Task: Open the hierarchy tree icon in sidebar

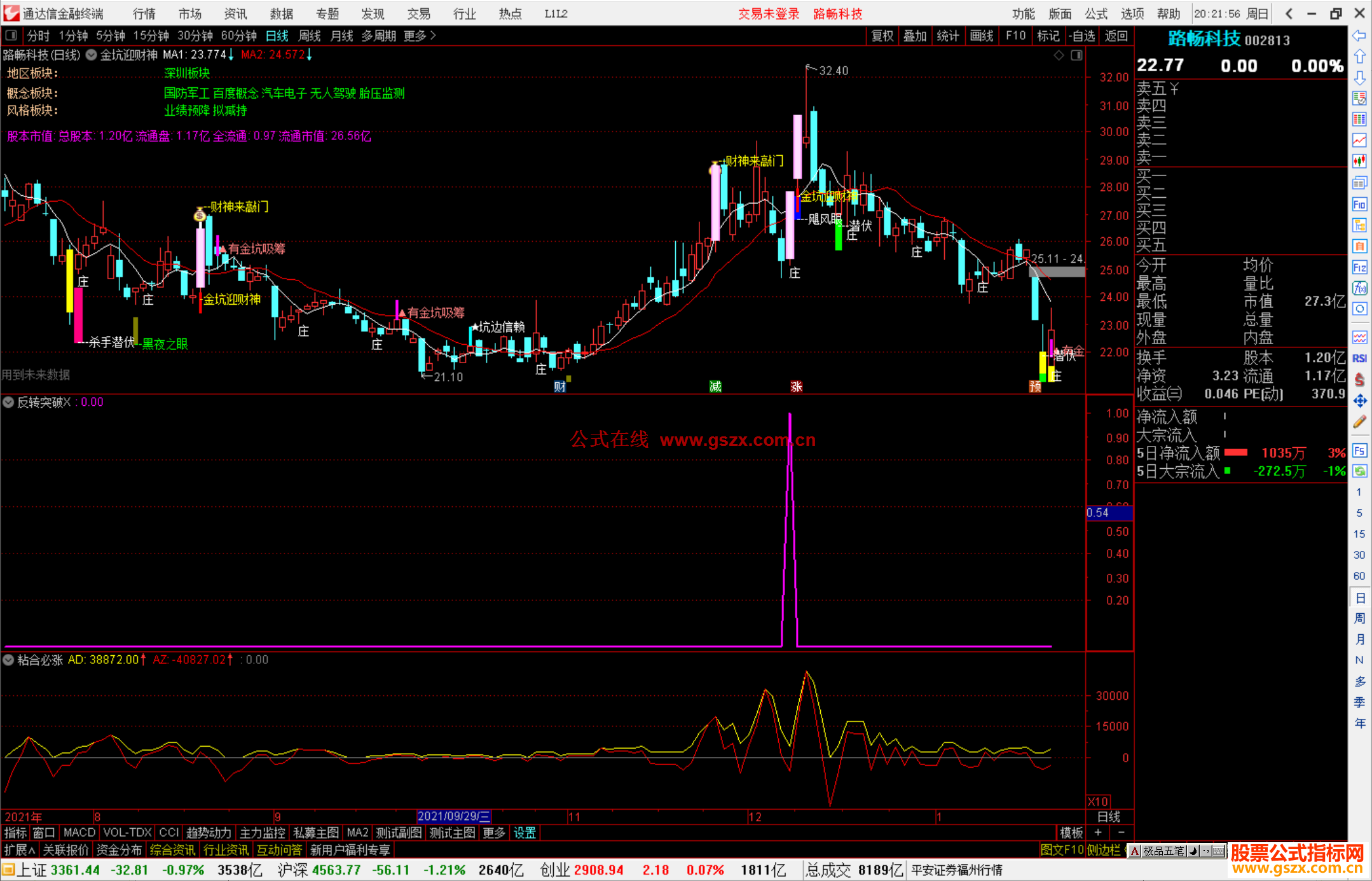Action: (x=1359, y=225)
